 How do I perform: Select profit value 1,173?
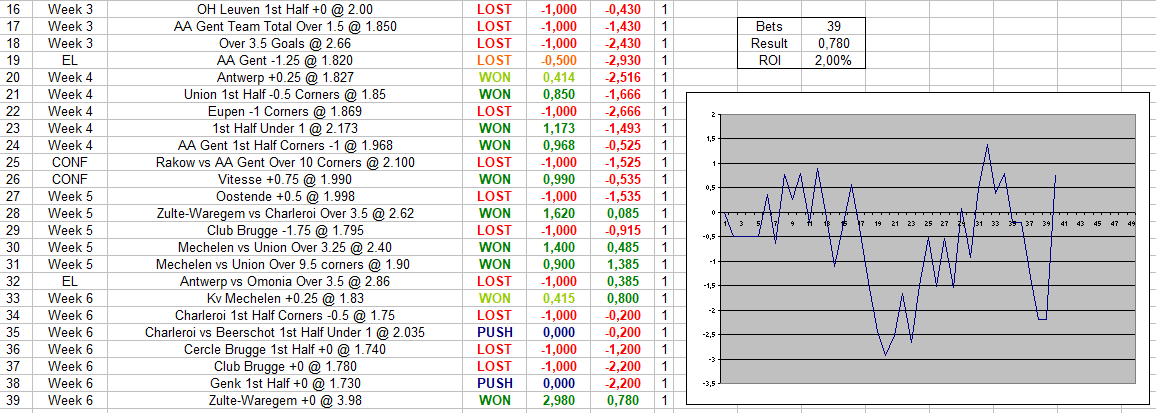[x=559, y=128]
